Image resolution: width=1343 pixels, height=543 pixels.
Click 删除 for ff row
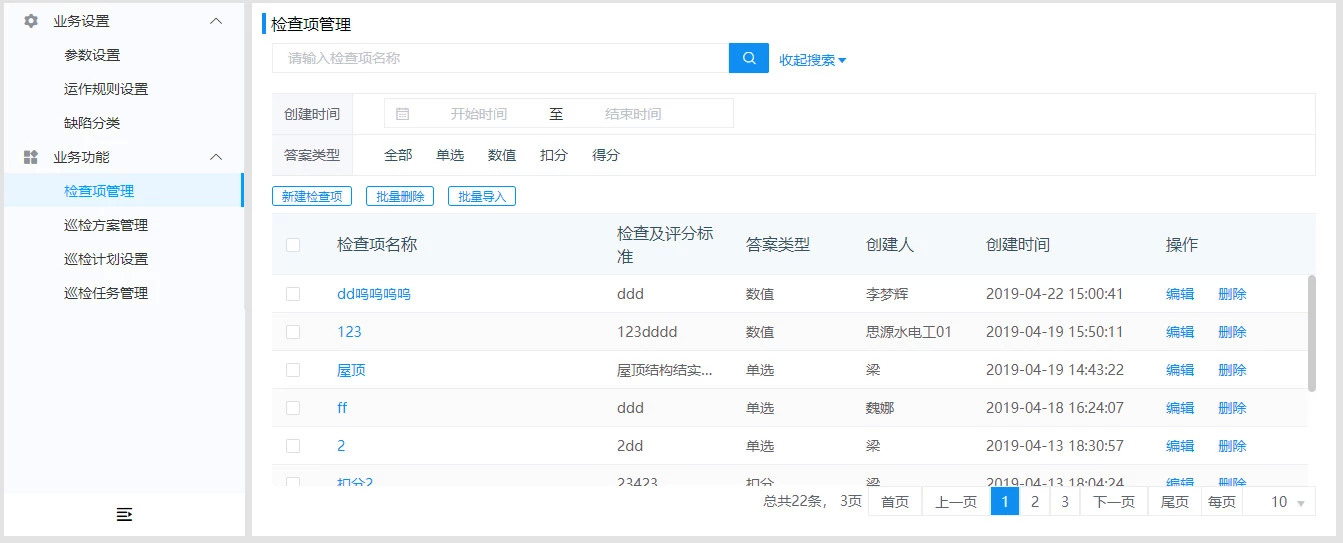[1232, 408]
